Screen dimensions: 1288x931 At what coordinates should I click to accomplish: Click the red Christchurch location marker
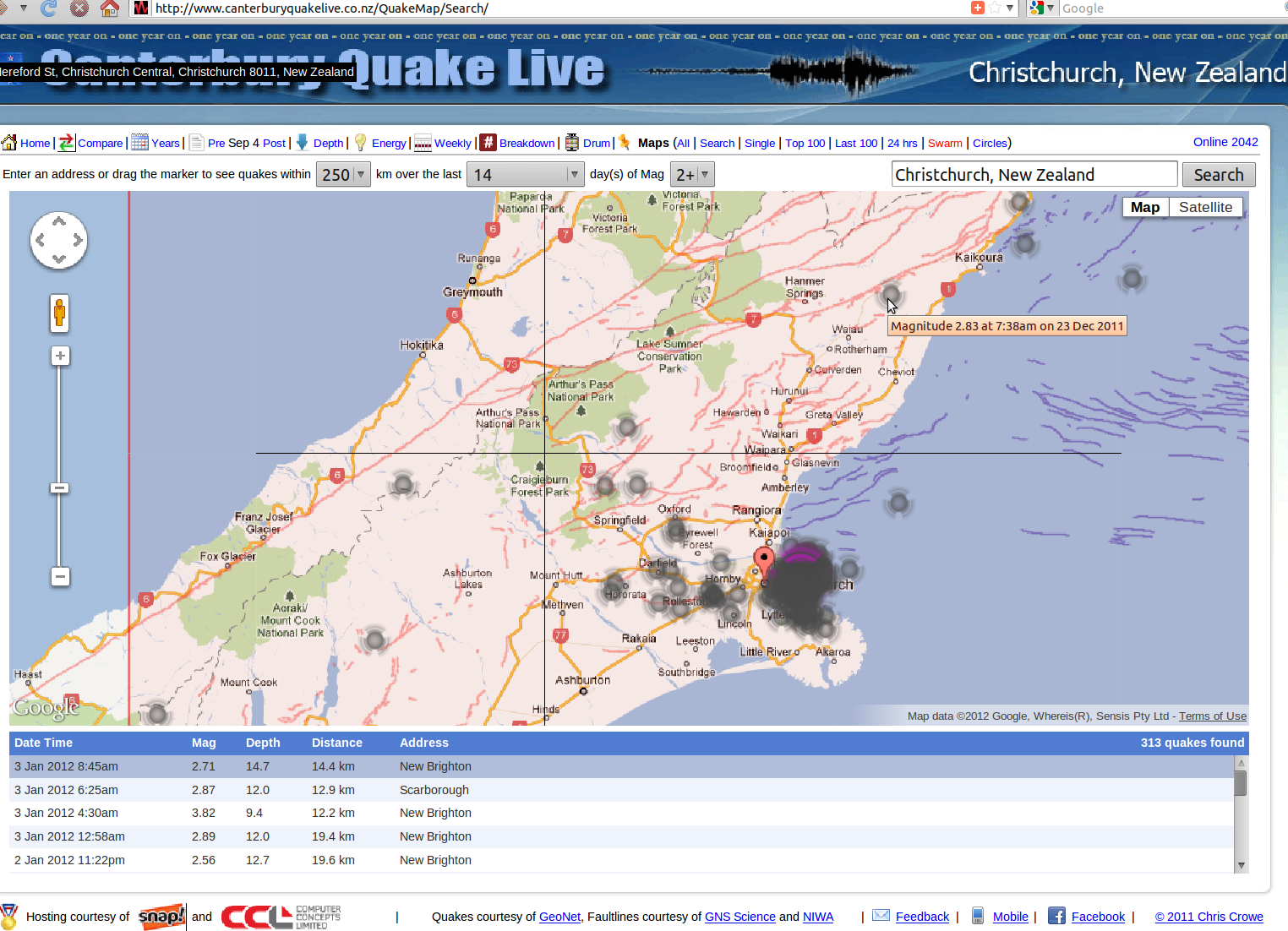tap(764, 562)
